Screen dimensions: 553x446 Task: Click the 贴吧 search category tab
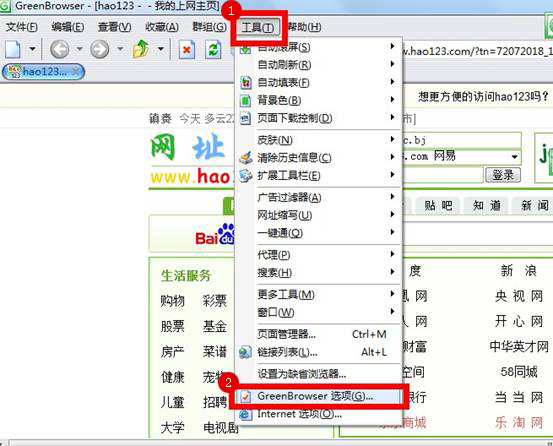(x=438, y=206)
